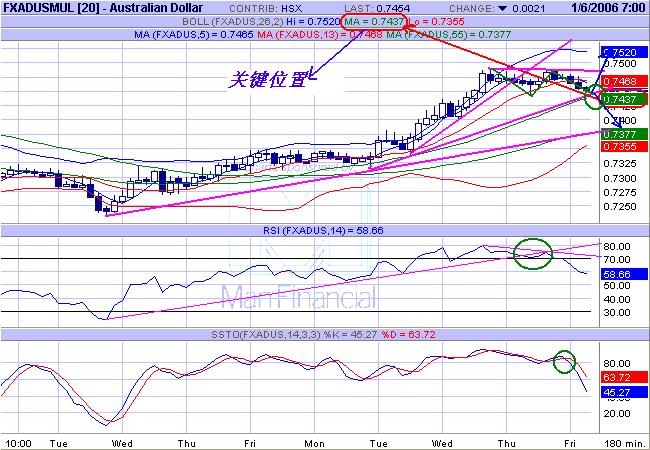Click the MA (FXADUS,13) legend in red

(x=320, y=35)
